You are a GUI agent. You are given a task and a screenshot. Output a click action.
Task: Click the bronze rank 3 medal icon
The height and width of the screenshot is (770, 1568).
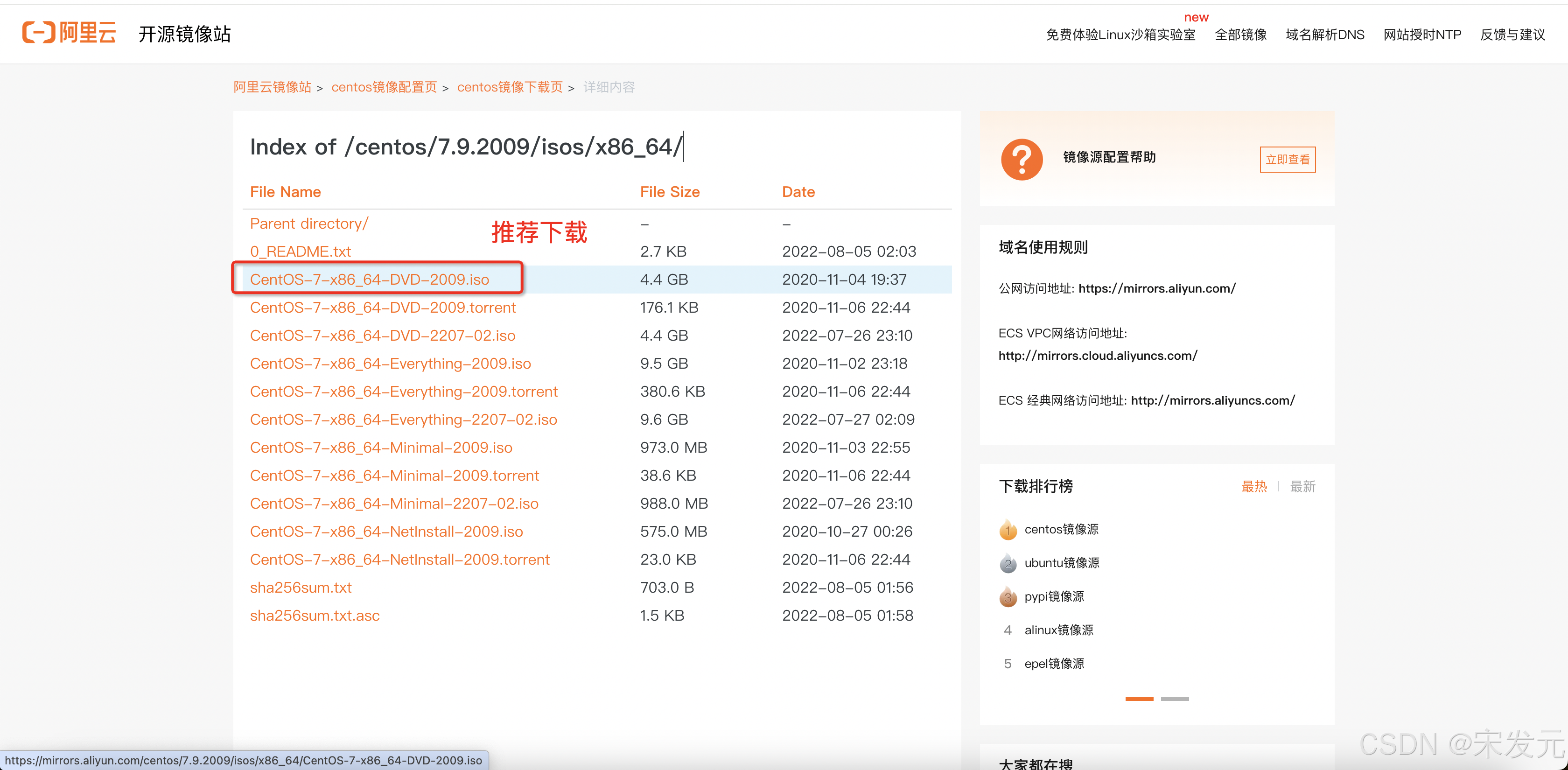[1008, 596]
